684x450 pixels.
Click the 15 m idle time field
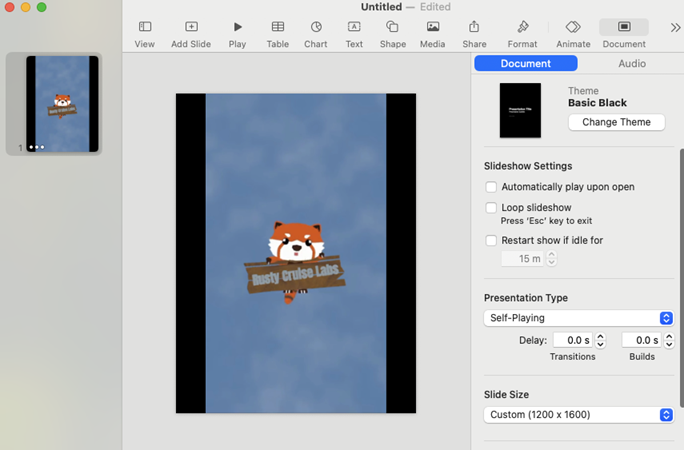tap(522, 259)
